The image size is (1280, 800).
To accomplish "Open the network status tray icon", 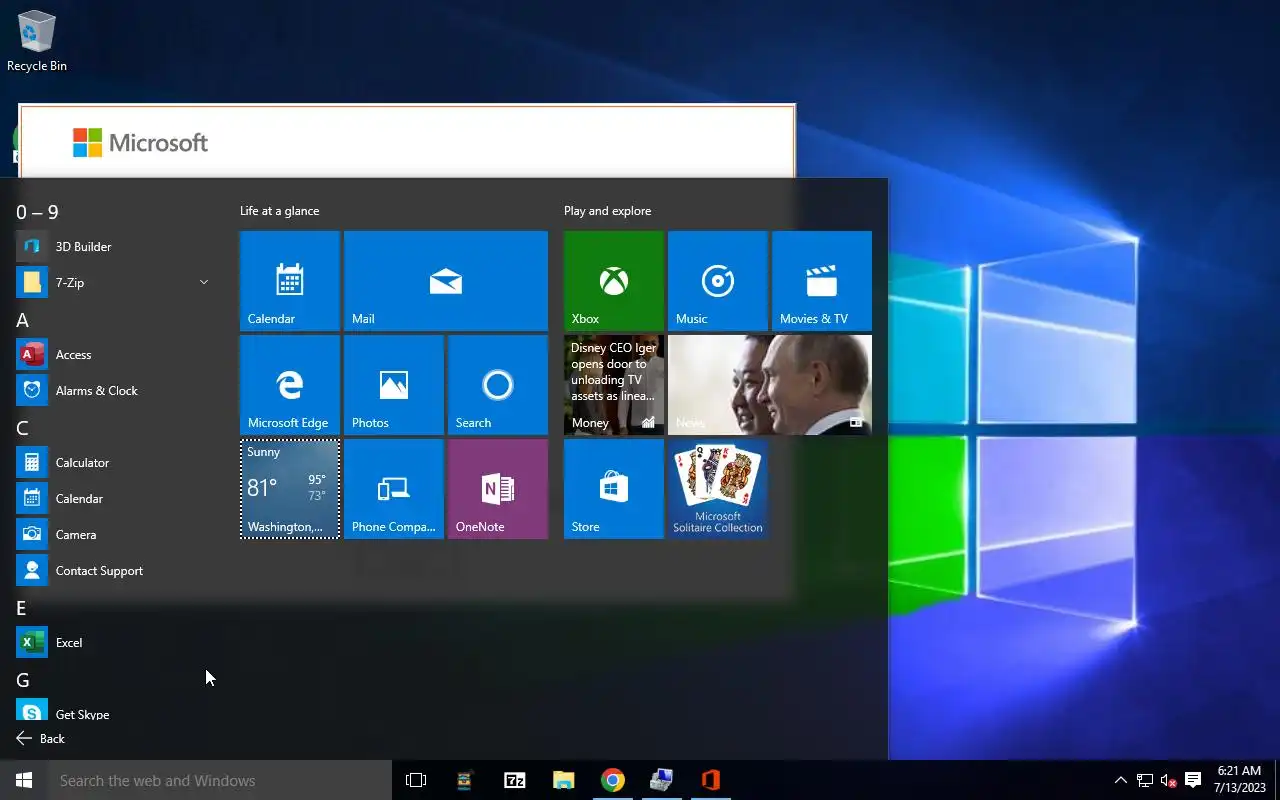I will [1145, 780].
